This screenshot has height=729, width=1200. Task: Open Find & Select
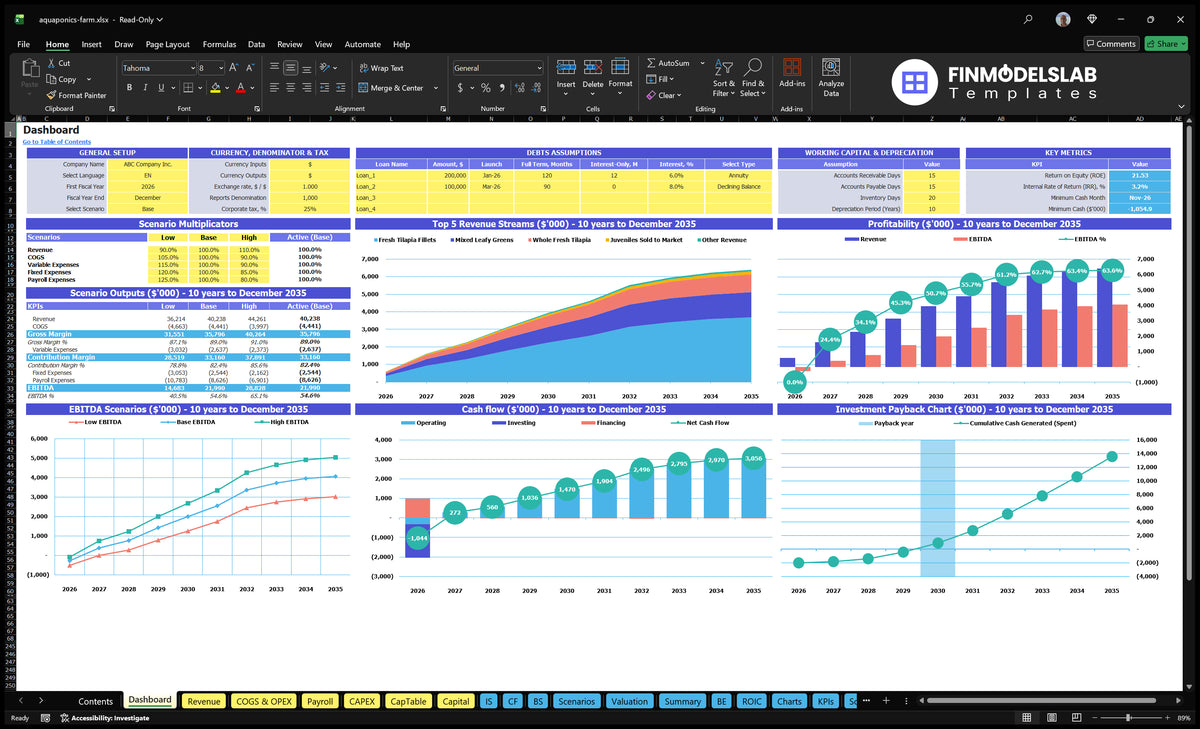tap(753, 77)
